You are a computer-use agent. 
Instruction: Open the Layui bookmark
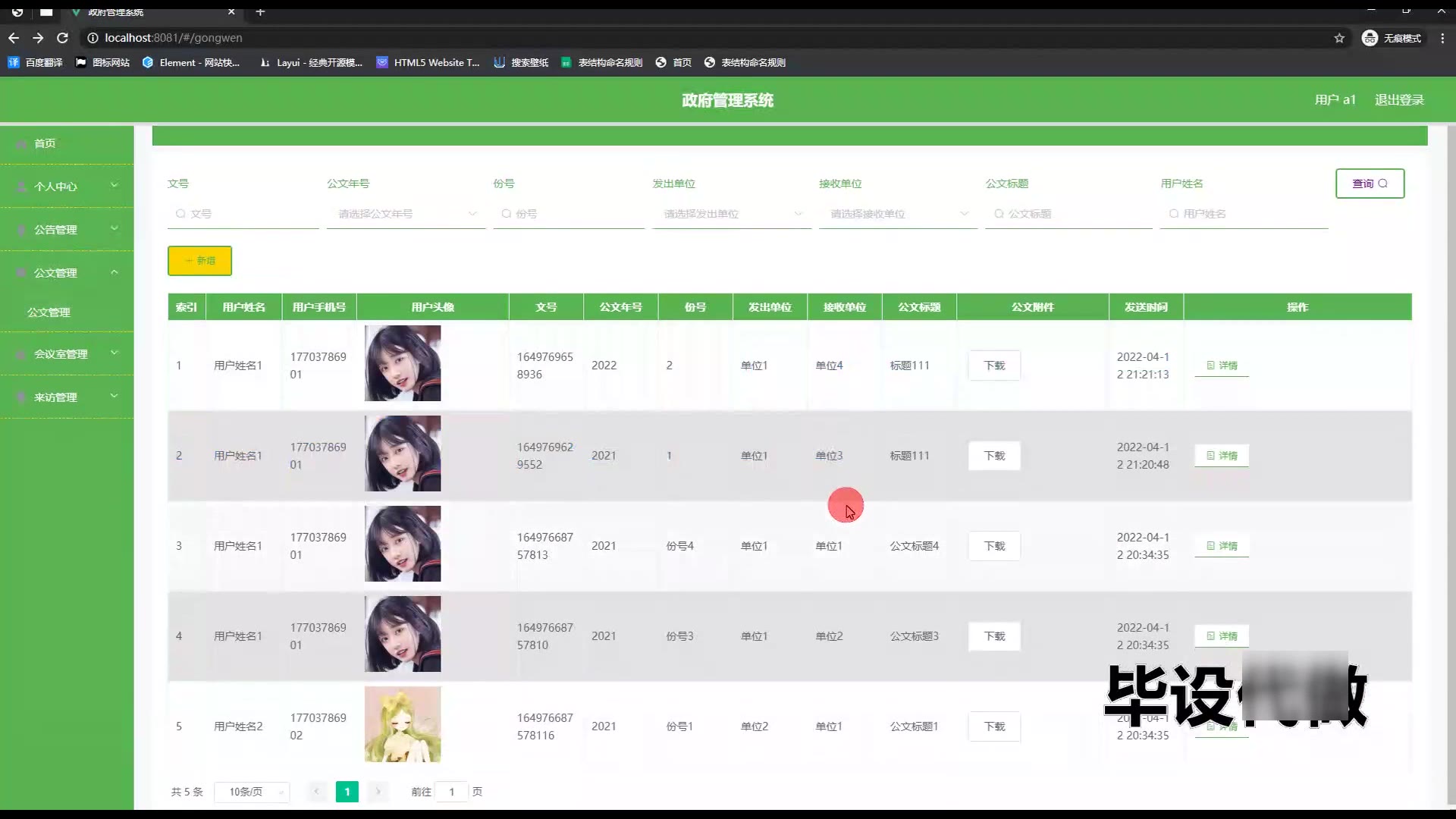click(311, 62)
